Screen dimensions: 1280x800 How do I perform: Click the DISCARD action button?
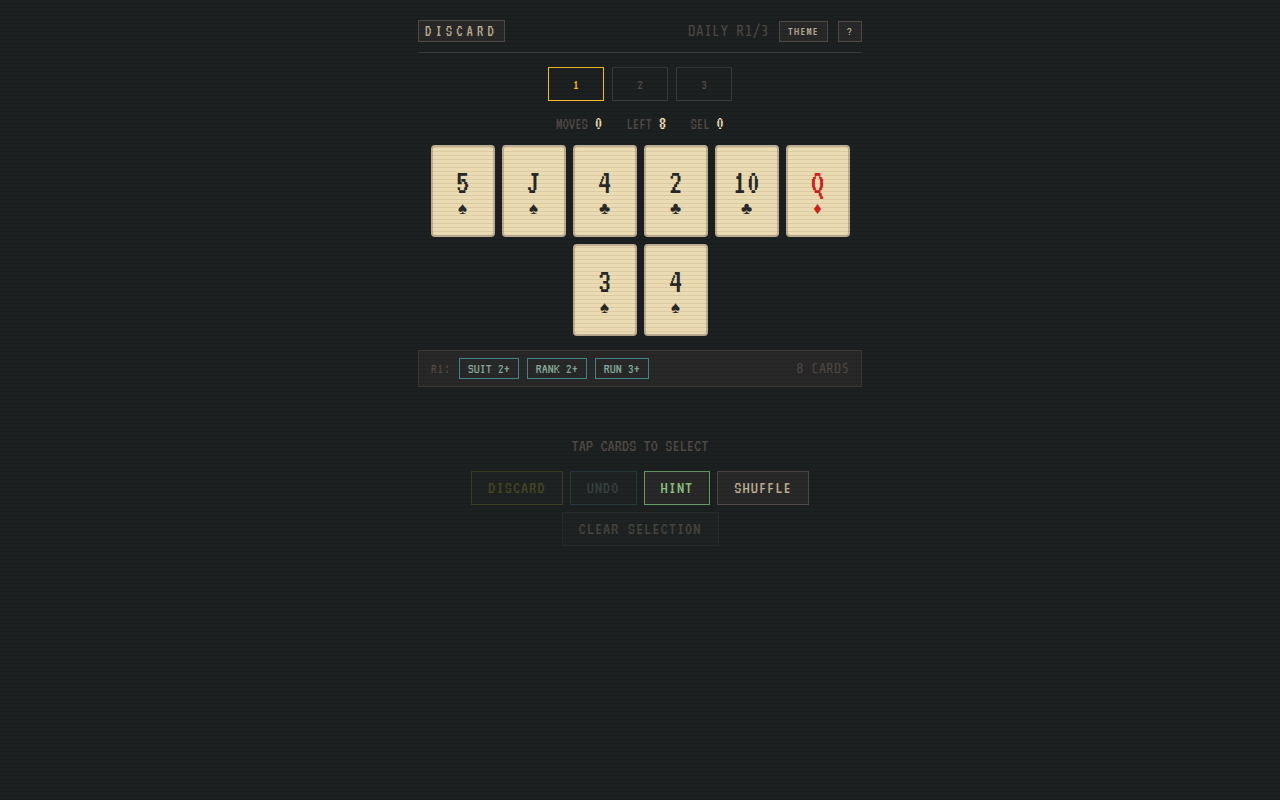pos(516,488)
